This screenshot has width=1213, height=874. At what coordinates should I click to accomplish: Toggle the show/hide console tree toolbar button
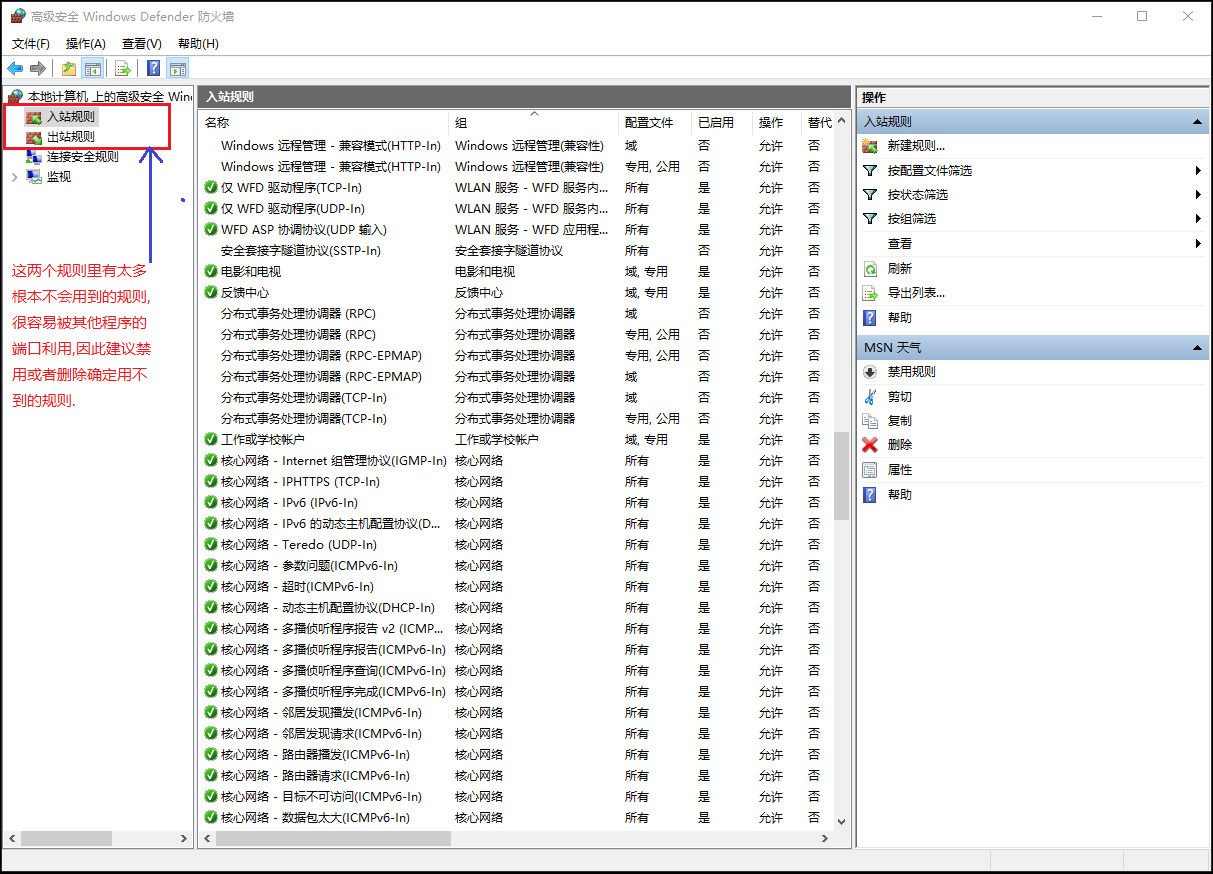(93, 69)
